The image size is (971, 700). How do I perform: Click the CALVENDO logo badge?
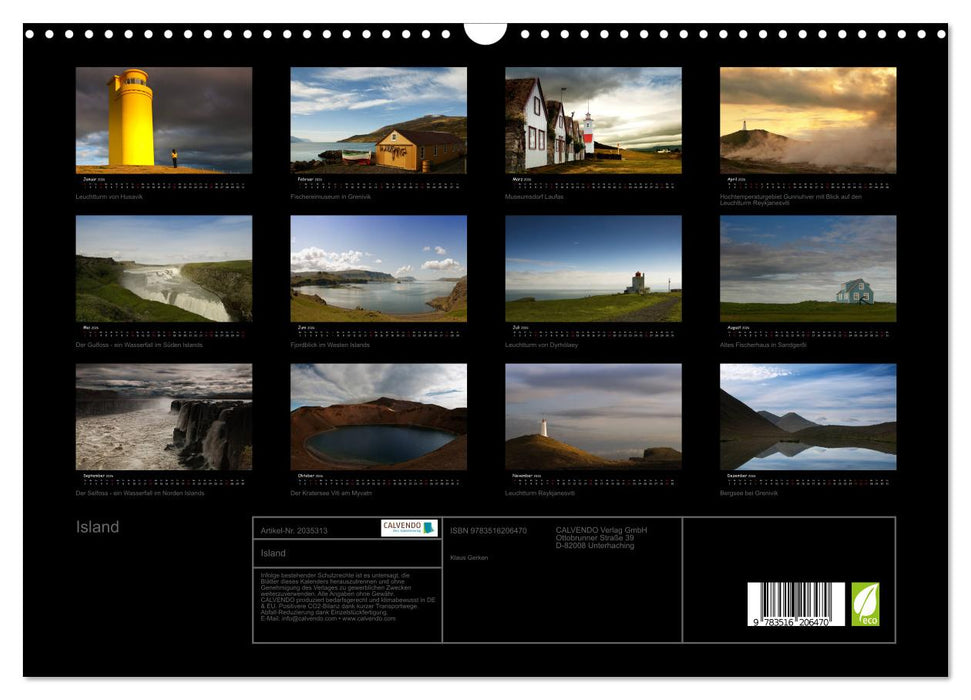[x=409, y=528]
